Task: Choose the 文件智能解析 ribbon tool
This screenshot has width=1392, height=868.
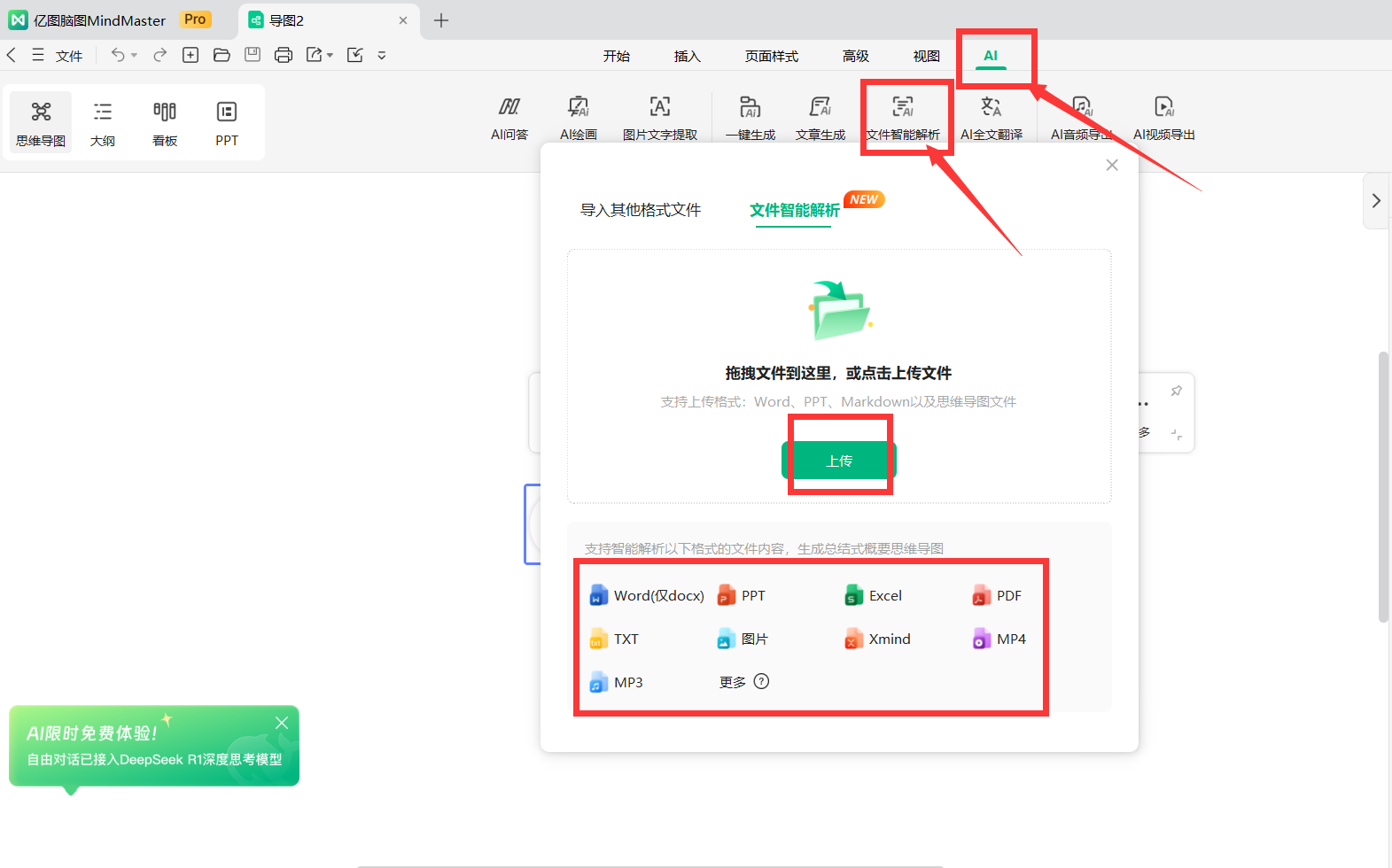Action: coord(903,119)
